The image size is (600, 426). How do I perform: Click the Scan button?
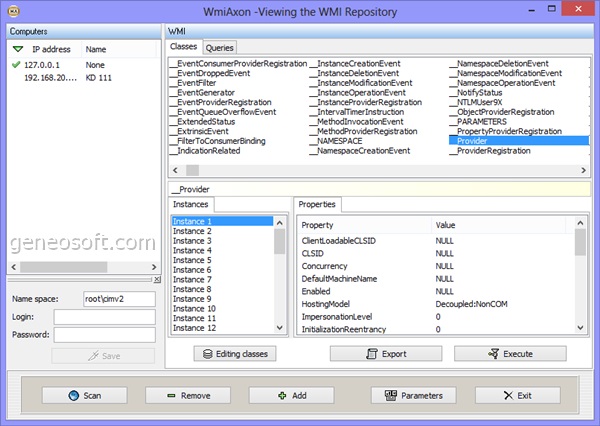85,395
